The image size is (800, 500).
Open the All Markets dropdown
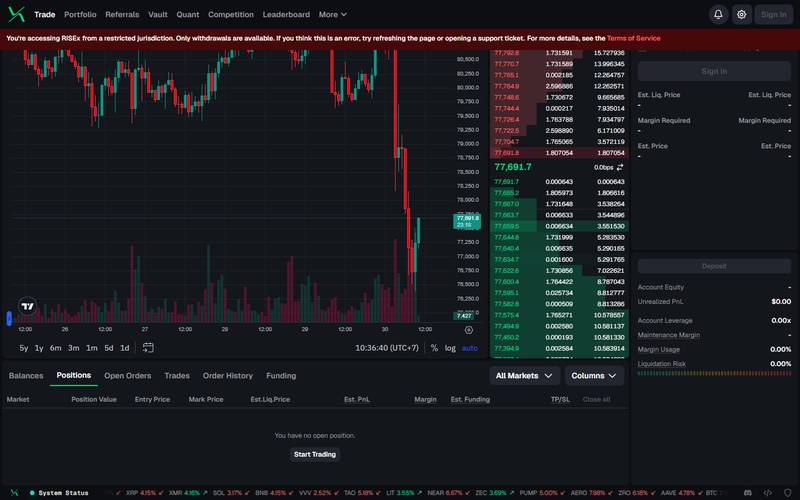point(524,376)
